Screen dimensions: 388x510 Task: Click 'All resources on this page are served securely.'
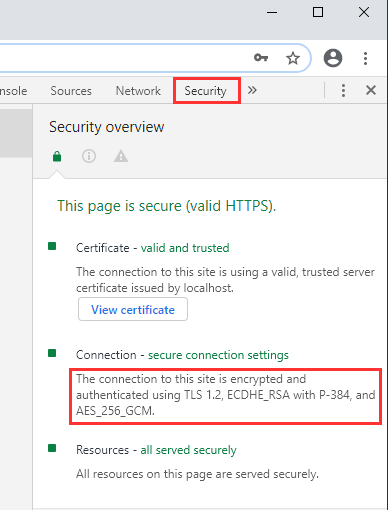pos(197,474)
